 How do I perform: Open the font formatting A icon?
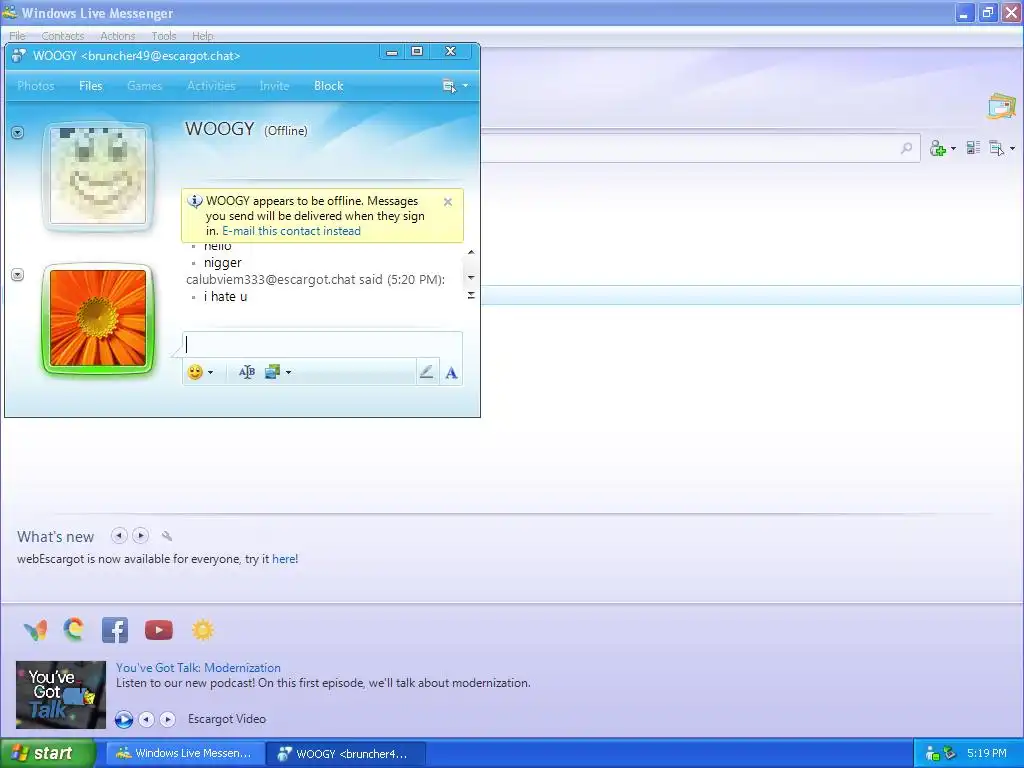click(451, 372)
